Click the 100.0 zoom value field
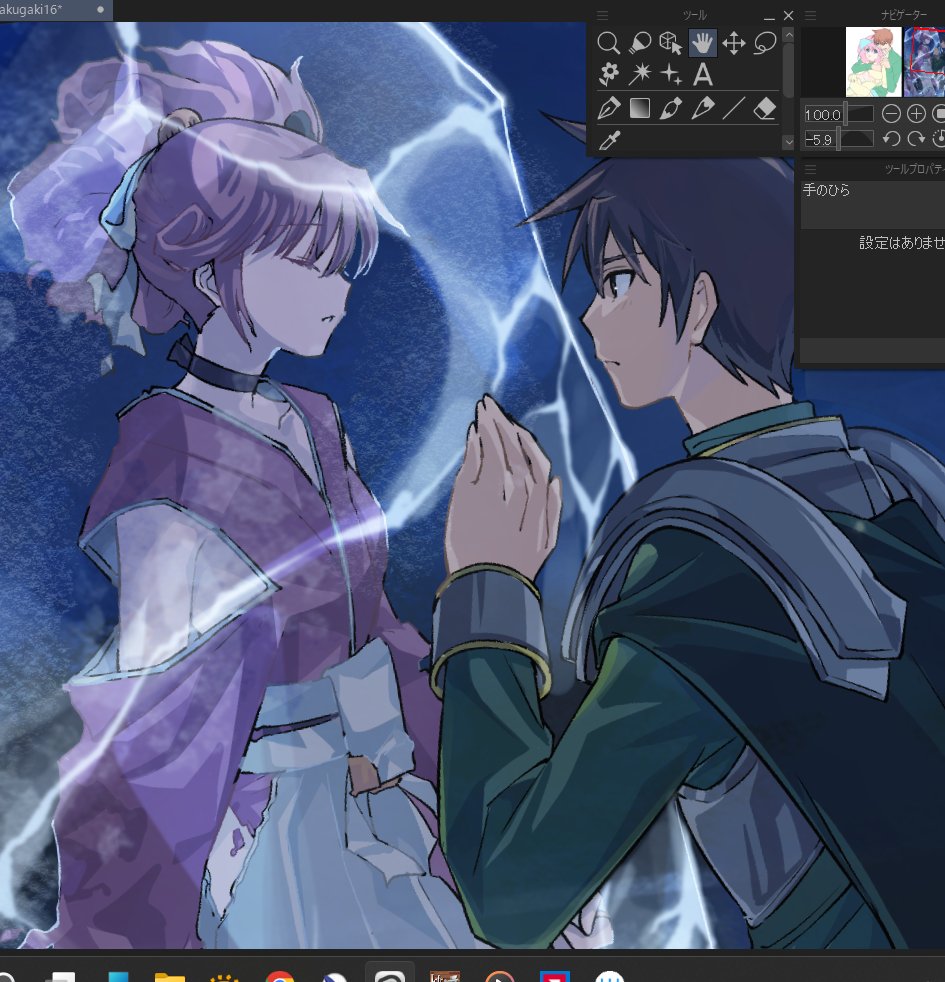 click(823, 115)
